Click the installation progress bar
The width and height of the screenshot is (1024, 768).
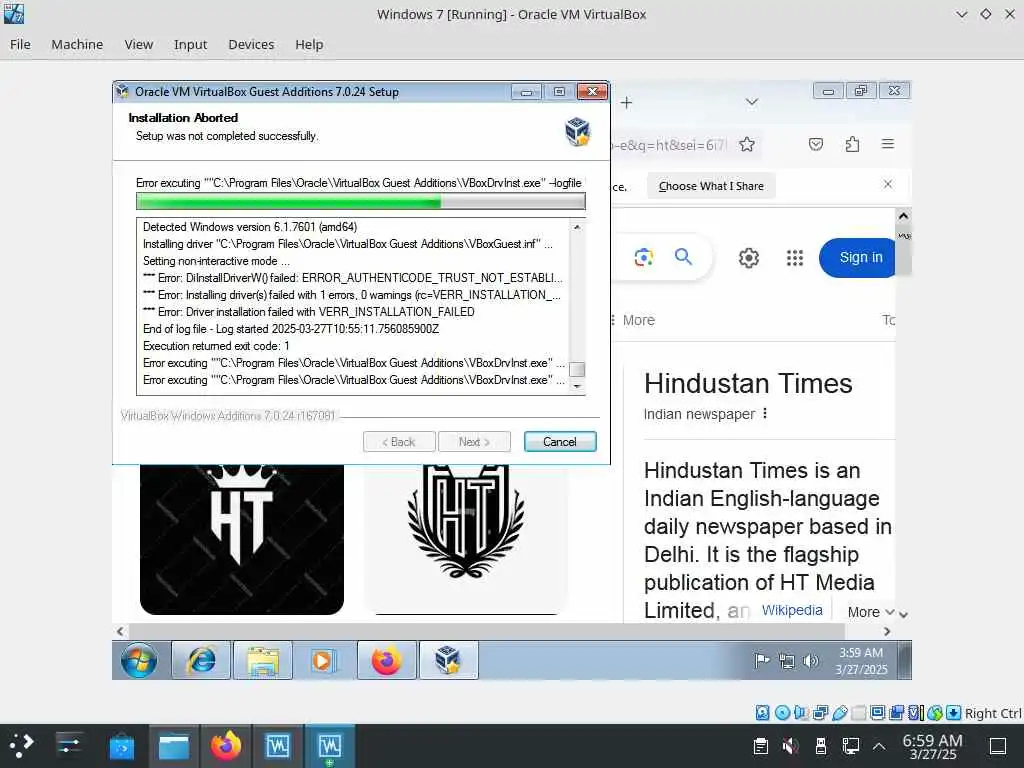click(x=360, y=201)
